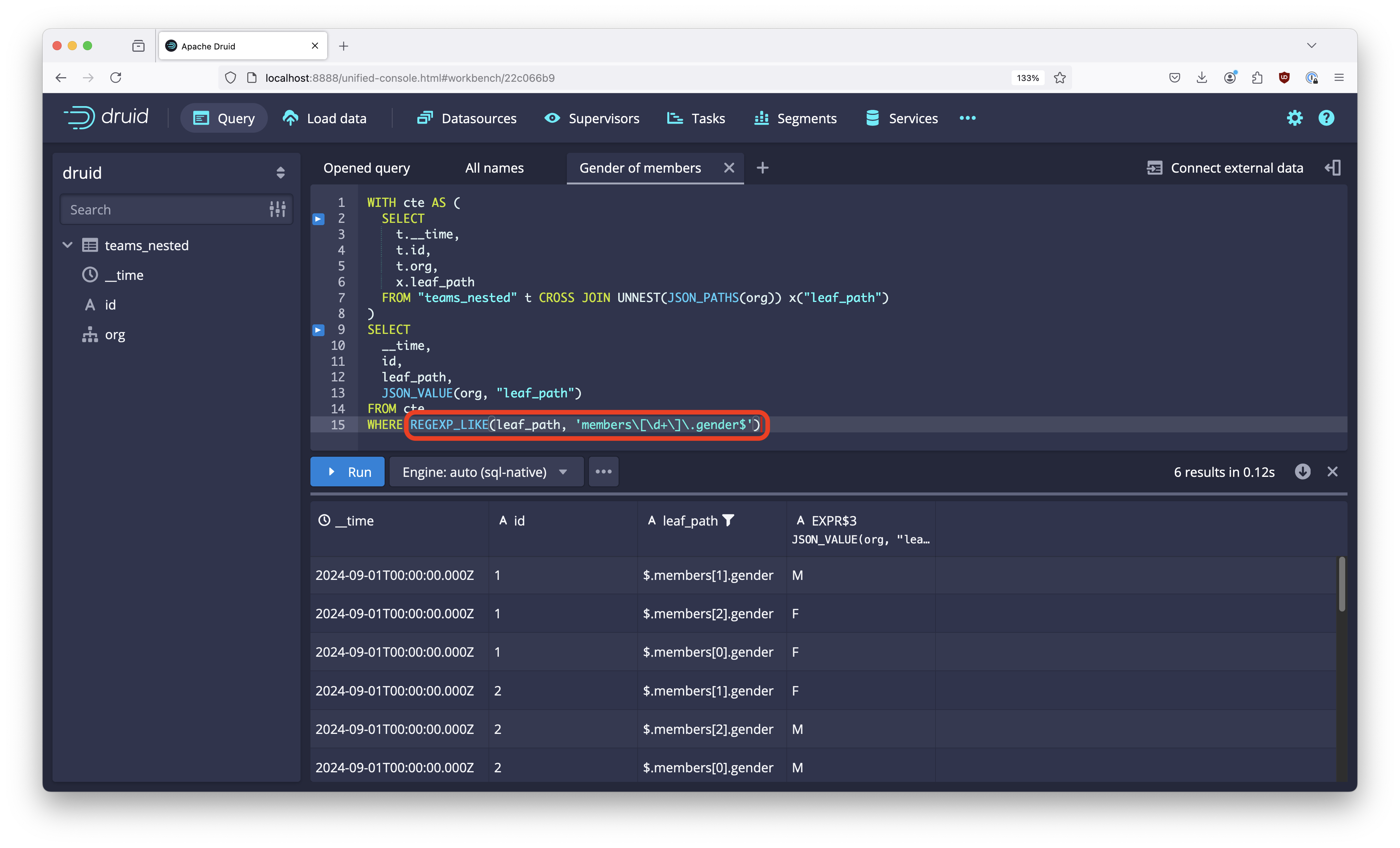Switch to the Opened query tab

[366, 168]
